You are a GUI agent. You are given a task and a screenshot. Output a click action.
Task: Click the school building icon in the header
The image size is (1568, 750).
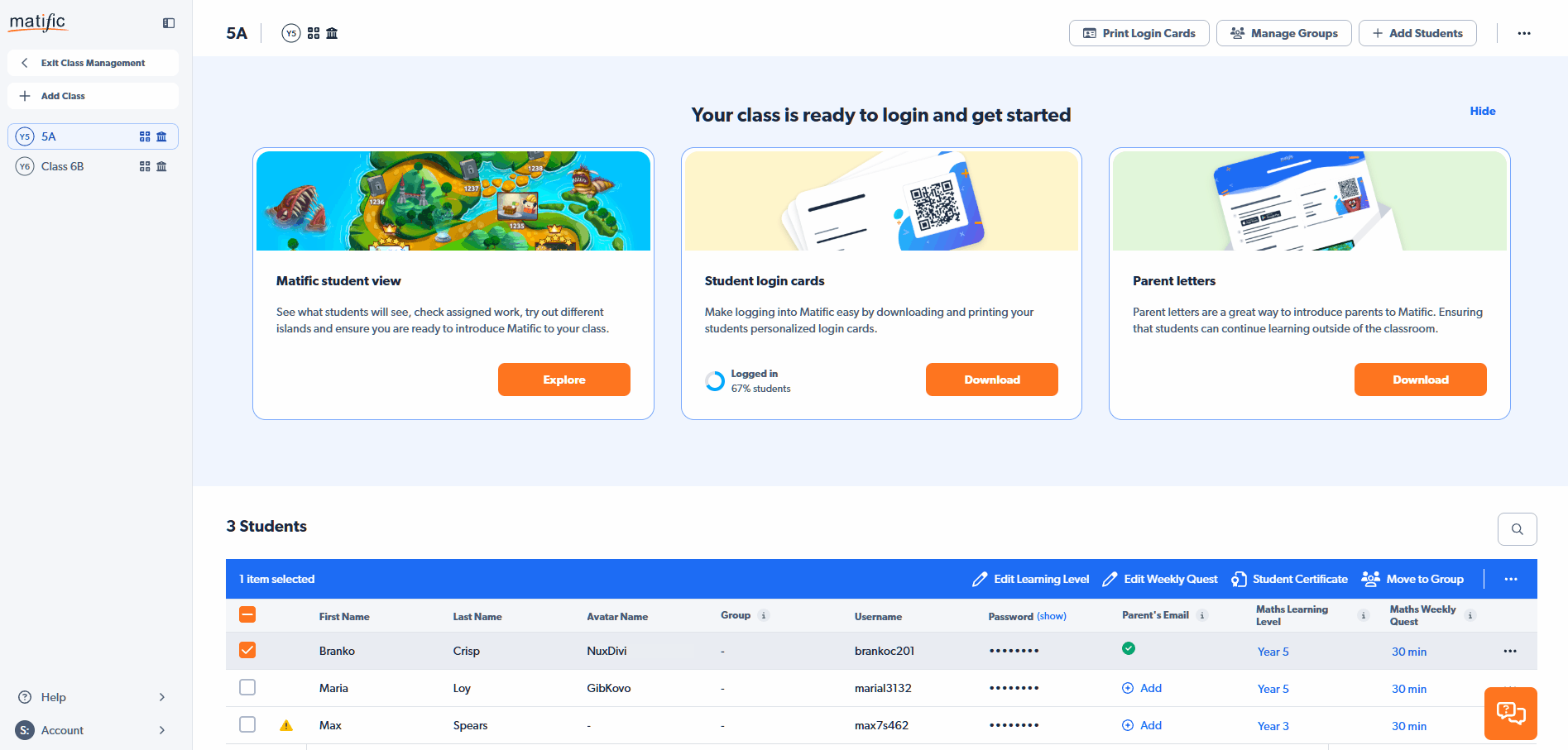(332, 33)
